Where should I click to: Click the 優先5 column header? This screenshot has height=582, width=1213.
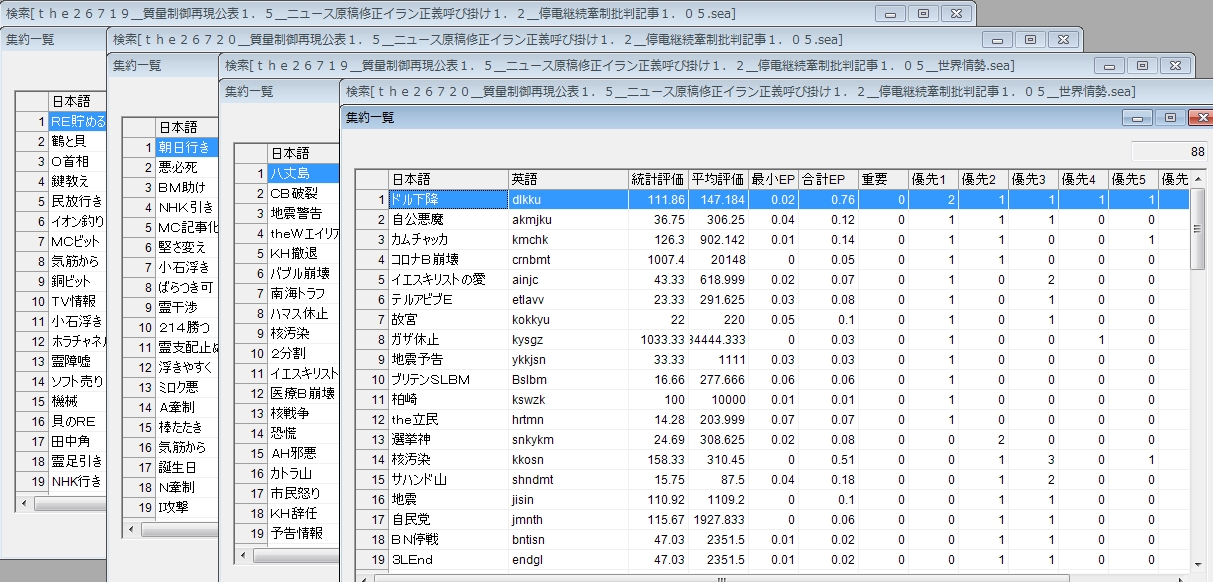tap(1133, 179)
